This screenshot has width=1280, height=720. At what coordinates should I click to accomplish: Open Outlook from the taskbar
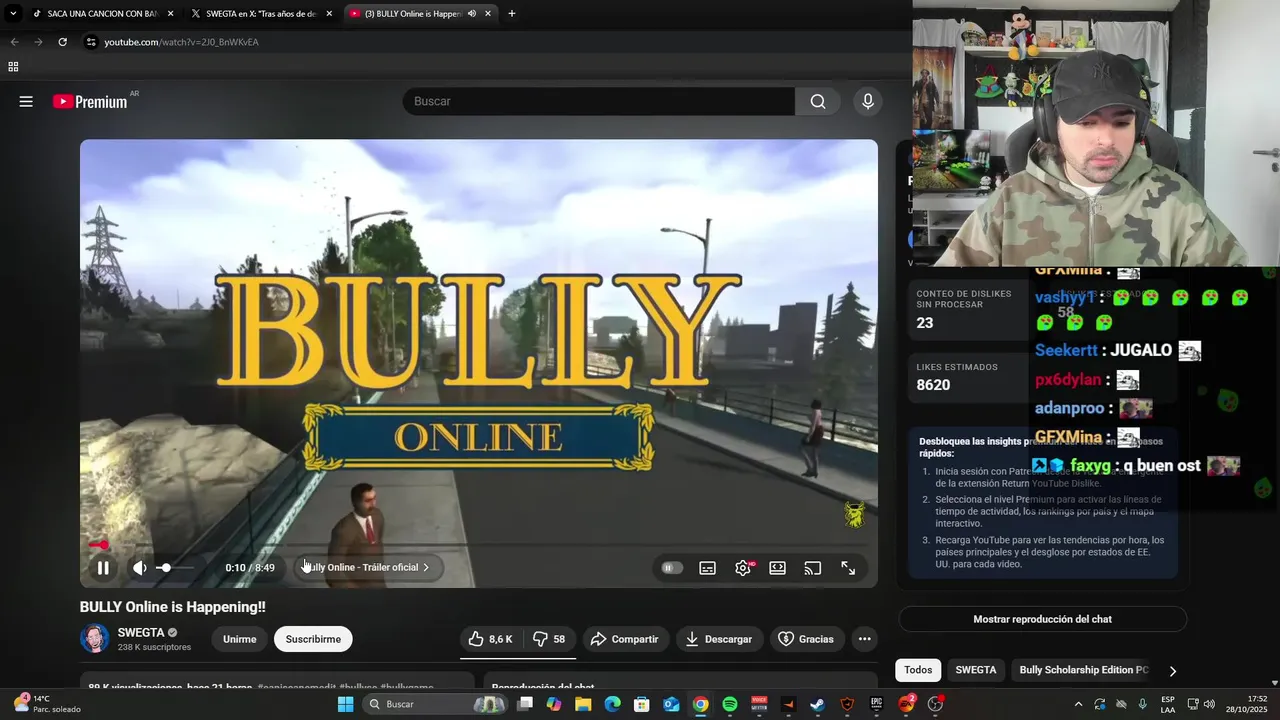(671, 704)
